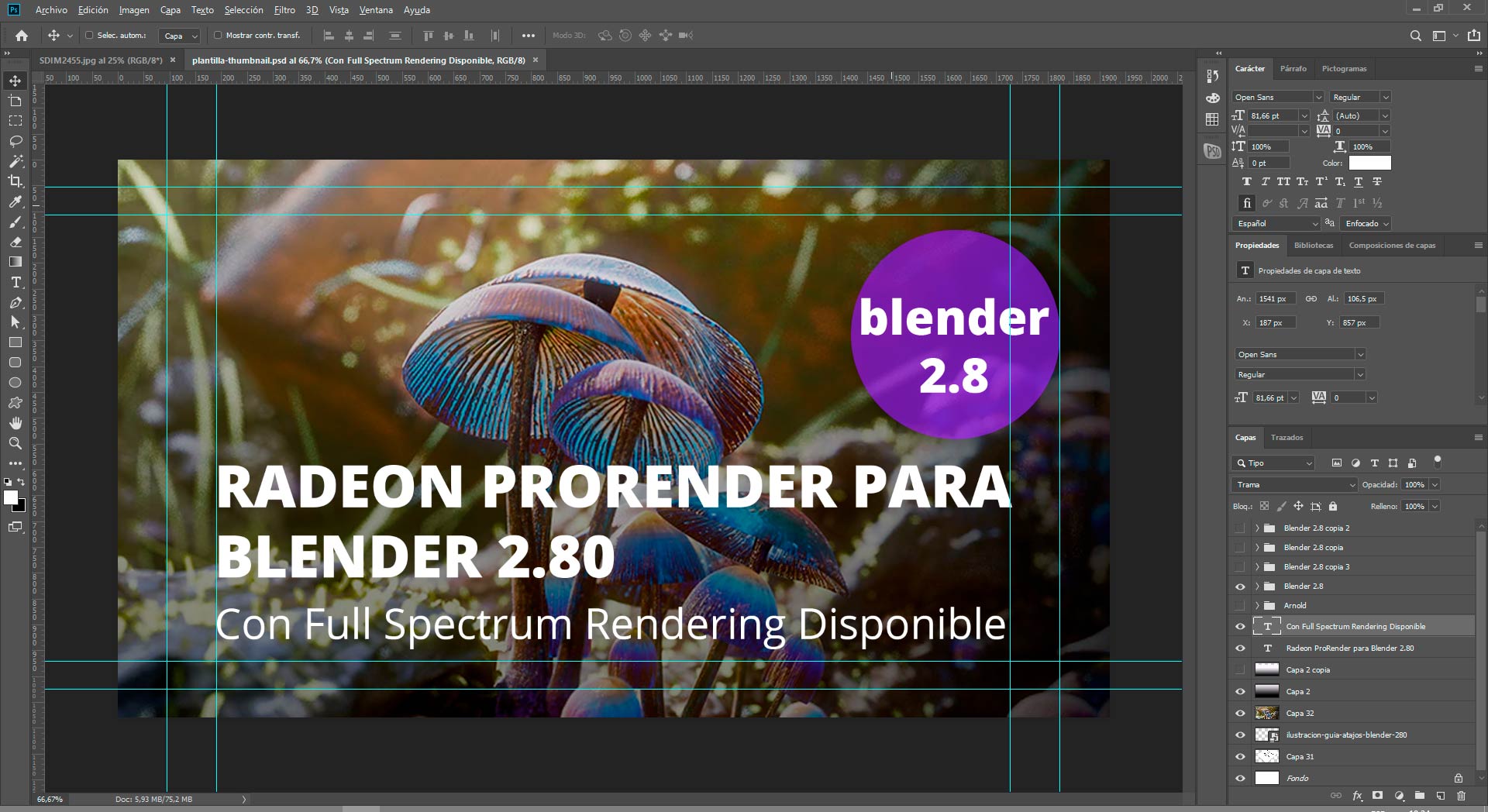Click the fx layer style icon

1357,796
